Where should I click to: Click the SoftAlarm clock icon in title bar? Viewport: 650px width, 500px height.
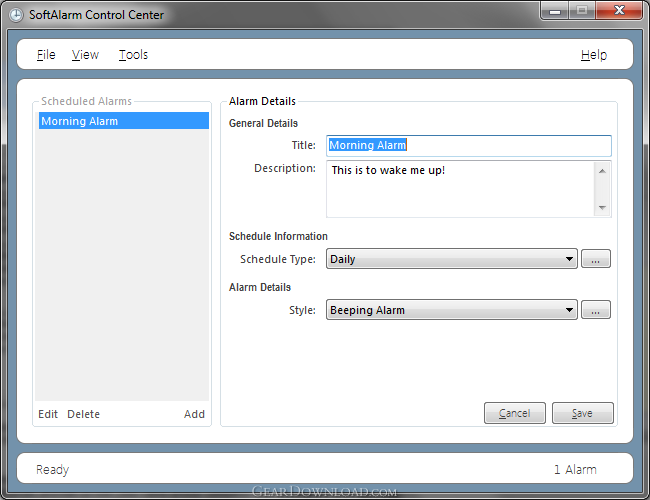(x=16, y=15)
